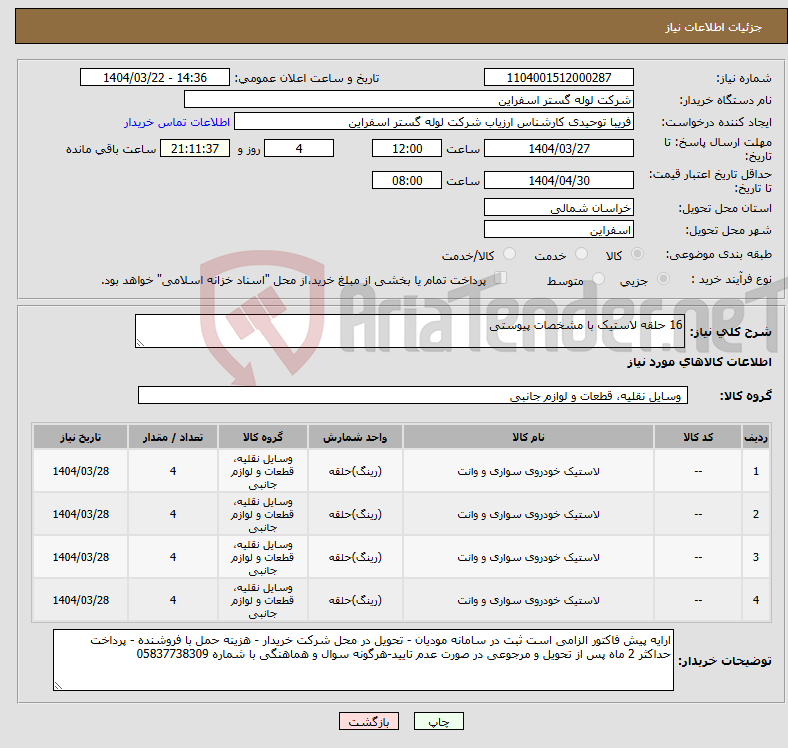Click item name in row 2
Screen dimensions: 788x748
[528, 514]
